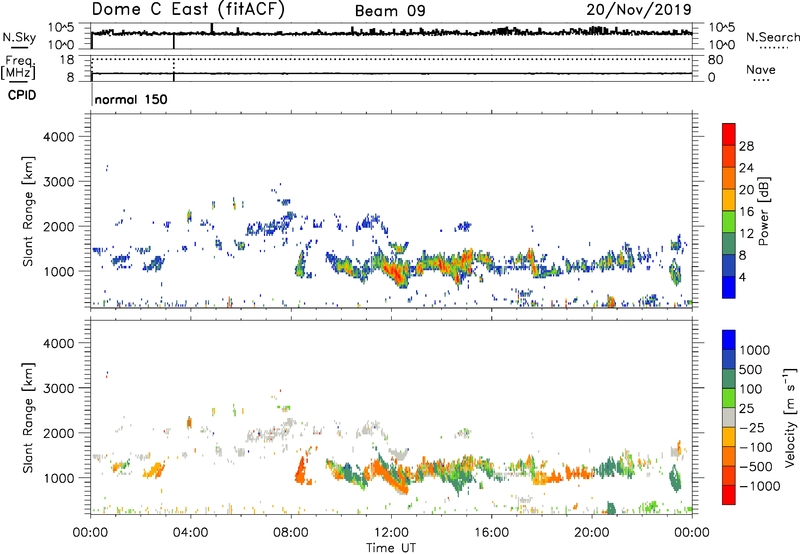Click the 'N.Search' legend label

(772, 37)
